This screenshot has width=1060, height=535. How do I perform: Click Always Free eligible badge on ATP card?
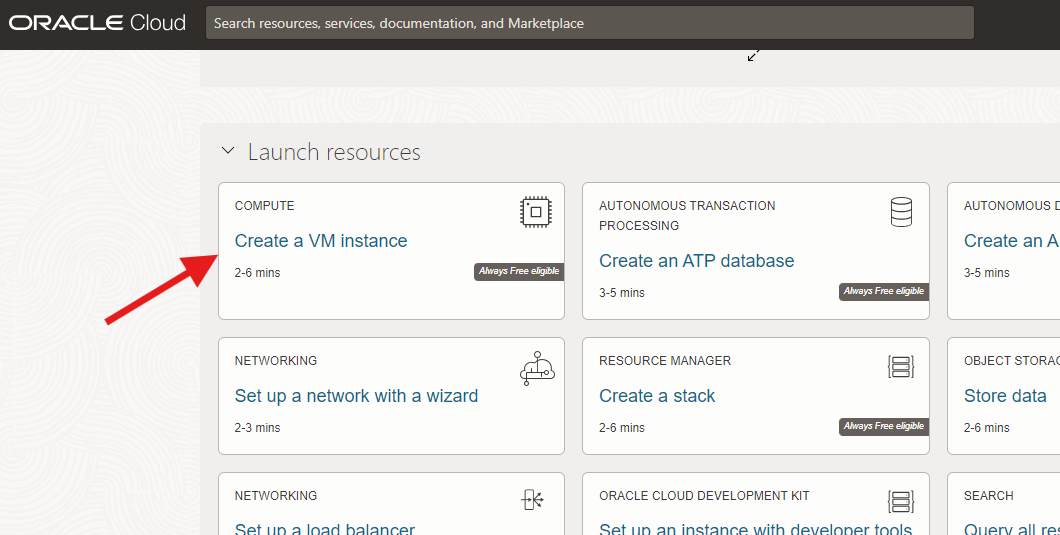point(883,291)
